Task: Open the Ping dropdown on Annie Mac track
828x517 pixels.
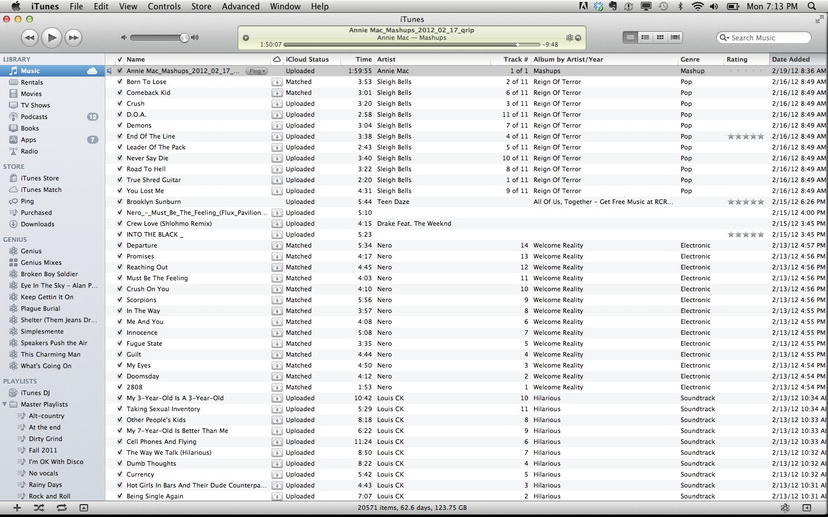Action: [x=257, y=71]
